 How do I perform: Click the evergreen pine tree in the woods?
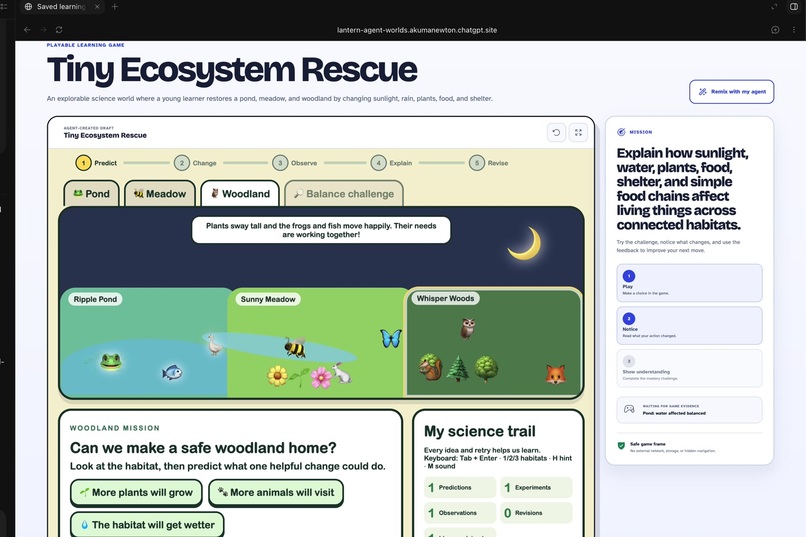click(457, 369)
